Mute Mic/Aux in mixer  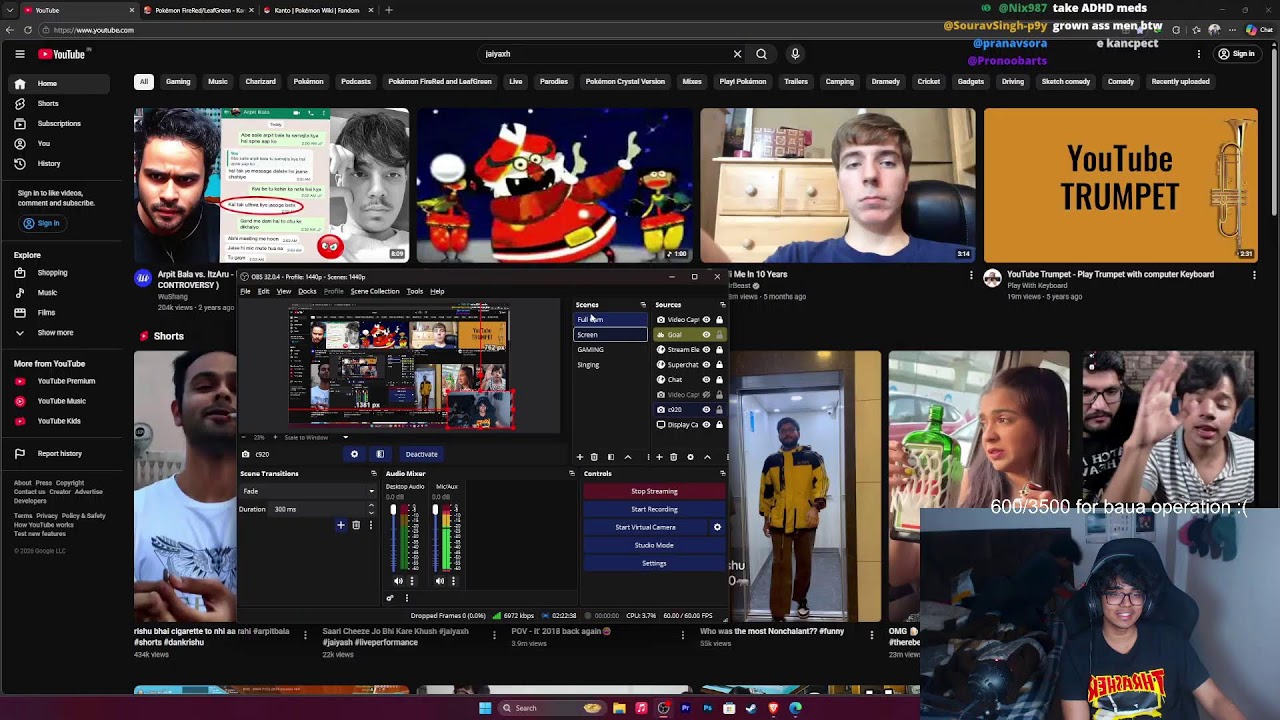[440, 581]
